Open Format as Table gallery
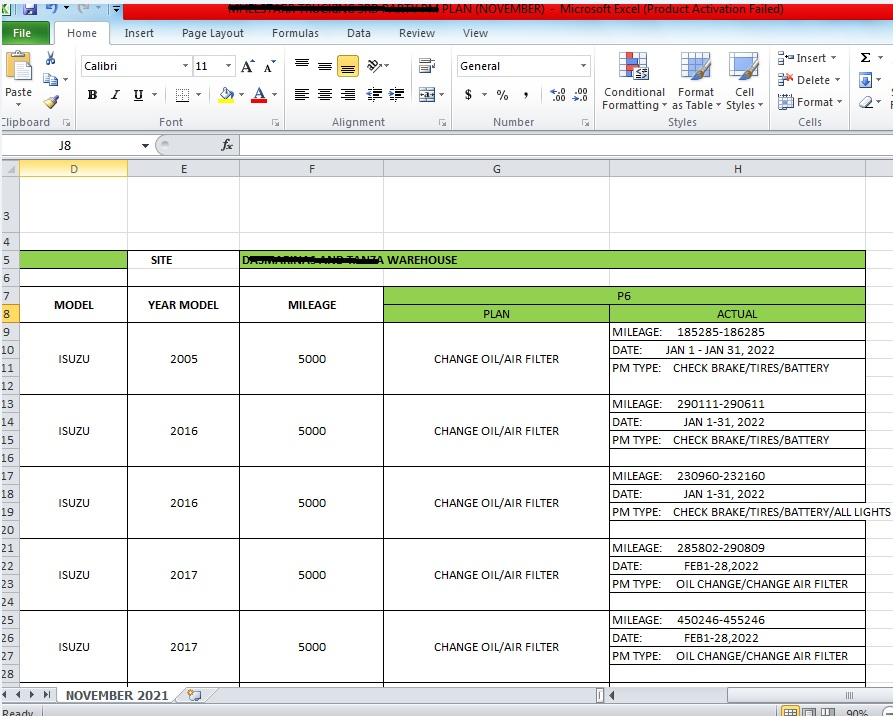The width and height of the screenshot is (893, 716). (x=696, y=81)
